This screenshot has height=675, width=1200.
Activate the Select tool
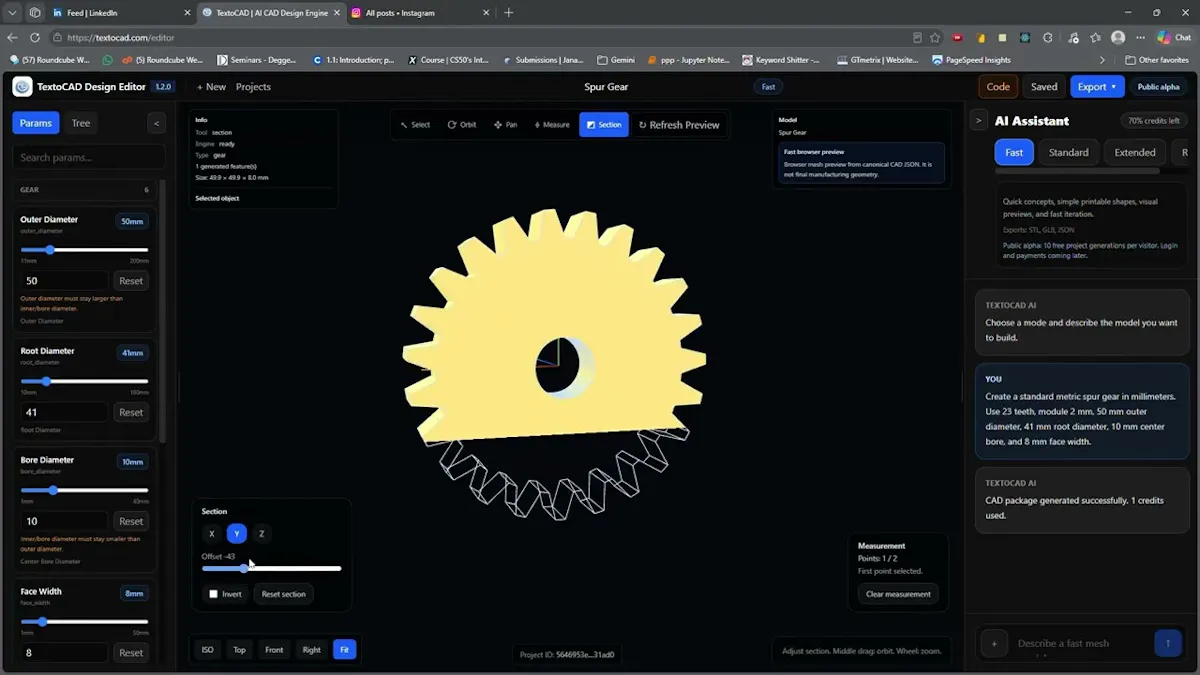click(x=415, y=125)
